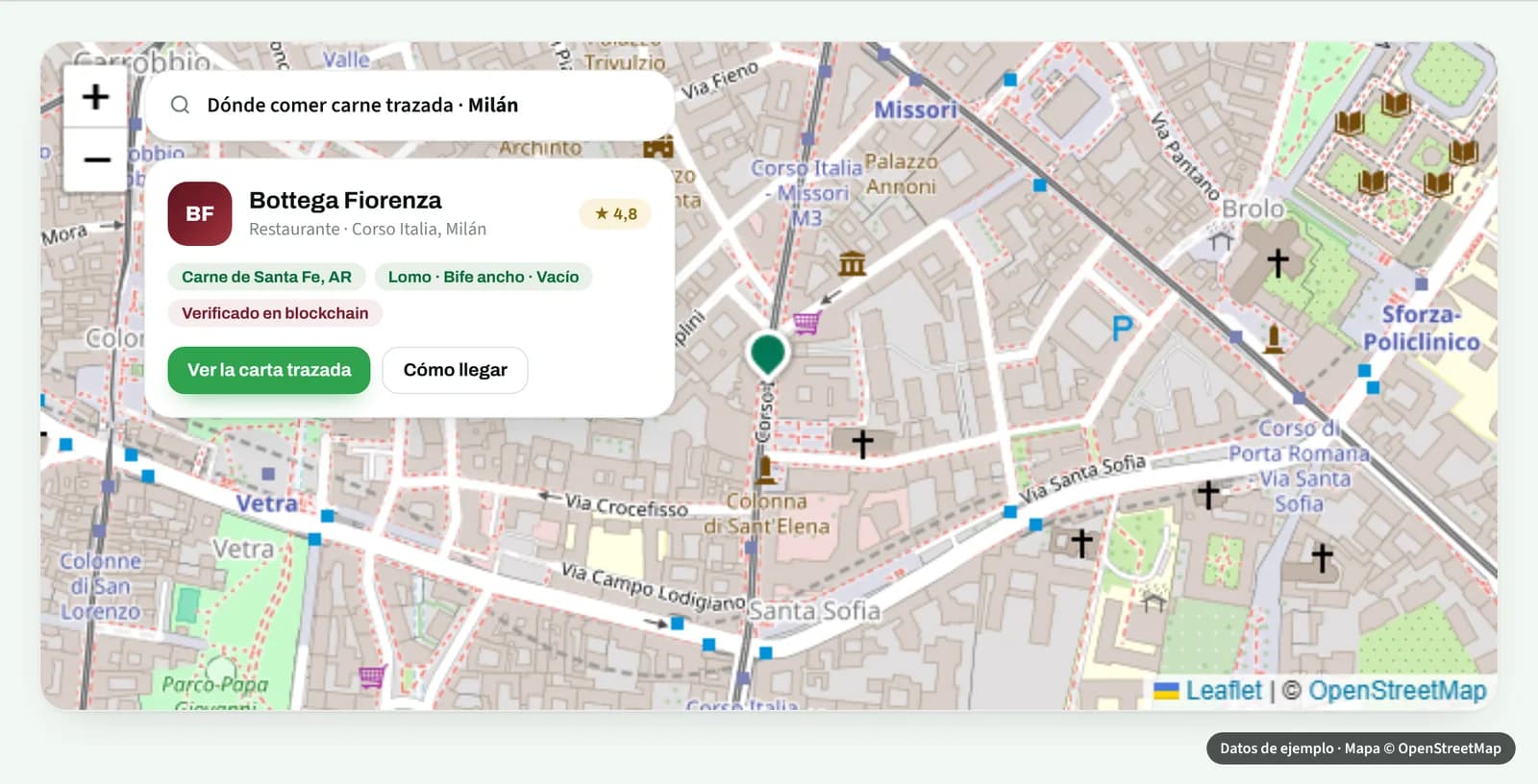Open the Leaflet attribution link

tap(1223, 691)
